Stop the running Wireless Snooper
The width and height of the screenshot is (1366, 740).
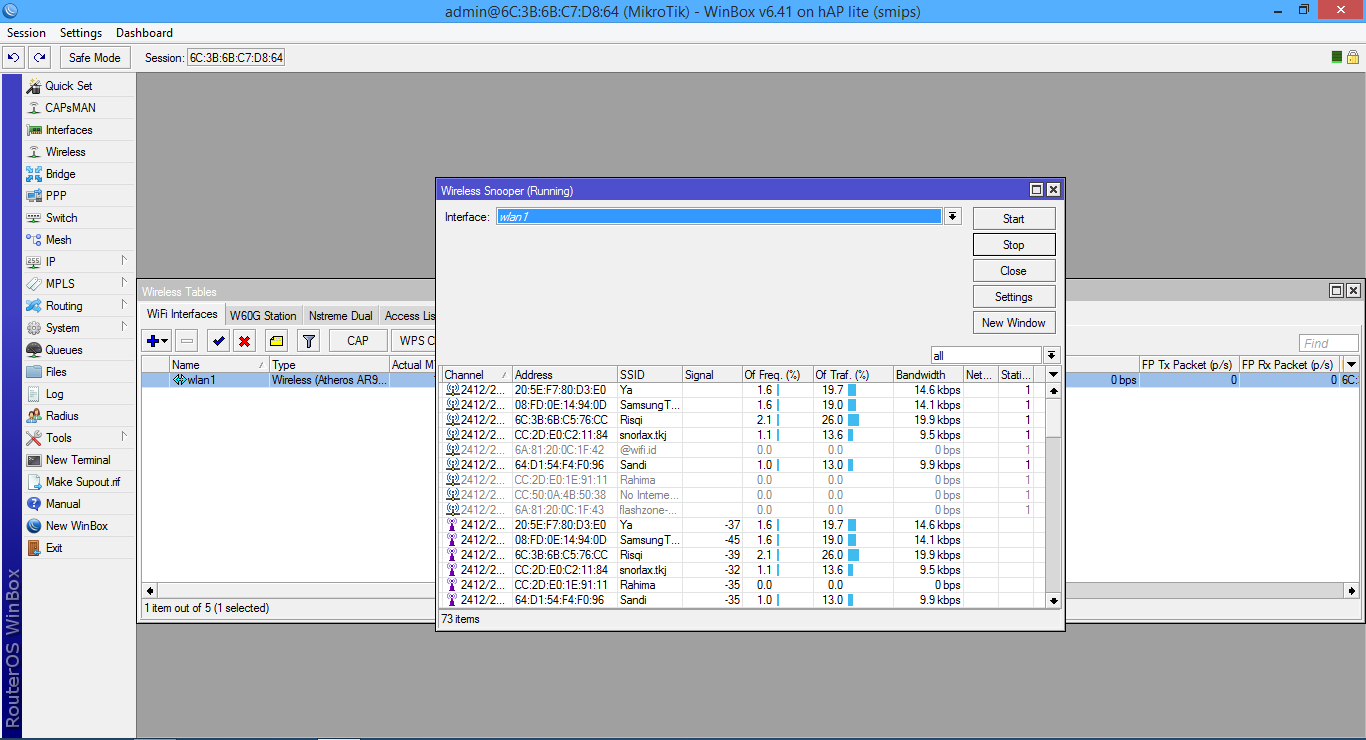1013,244
